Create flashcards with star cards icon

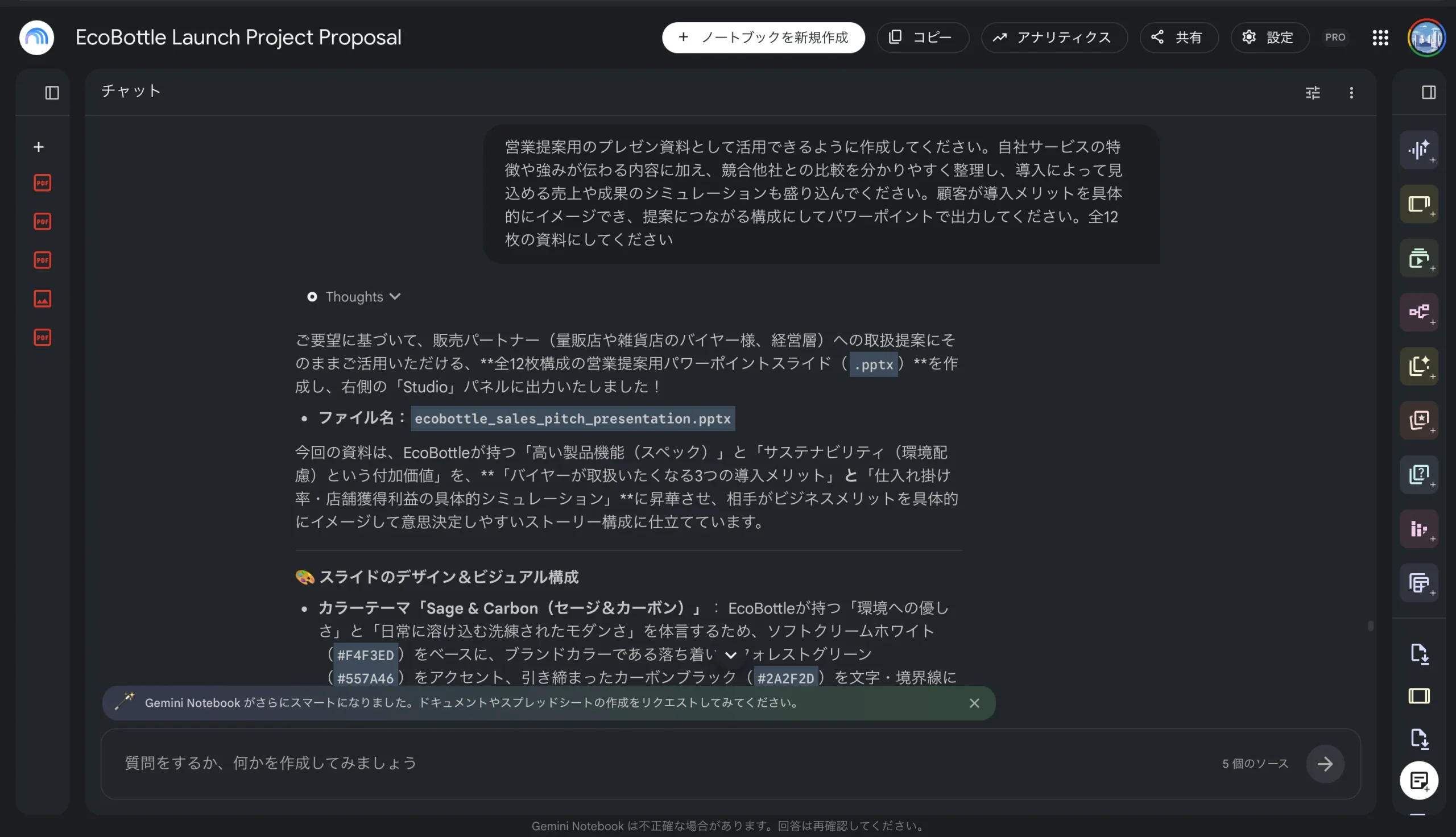pyautogui.click(x=1419, y=420)
